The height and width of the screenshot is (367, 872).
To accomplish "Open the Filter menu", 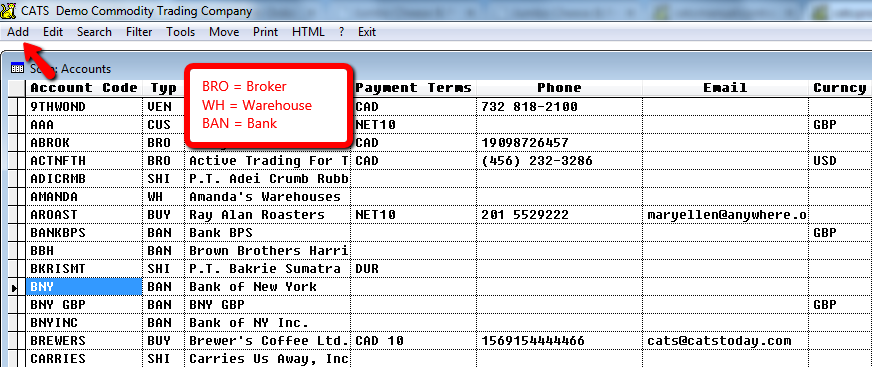I will 139,32.
